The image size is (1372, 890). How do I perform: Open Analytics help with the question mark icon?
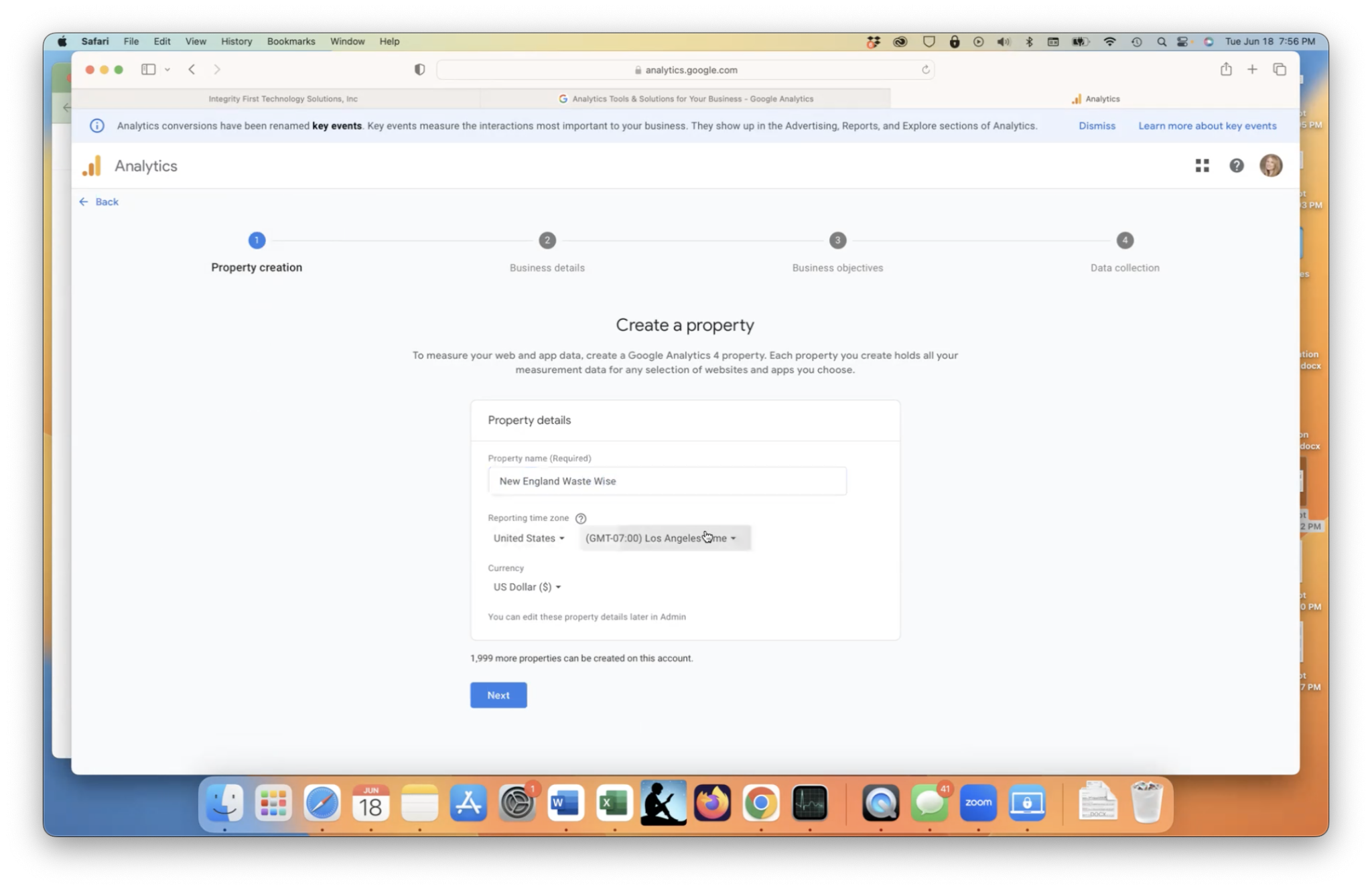1236,165
